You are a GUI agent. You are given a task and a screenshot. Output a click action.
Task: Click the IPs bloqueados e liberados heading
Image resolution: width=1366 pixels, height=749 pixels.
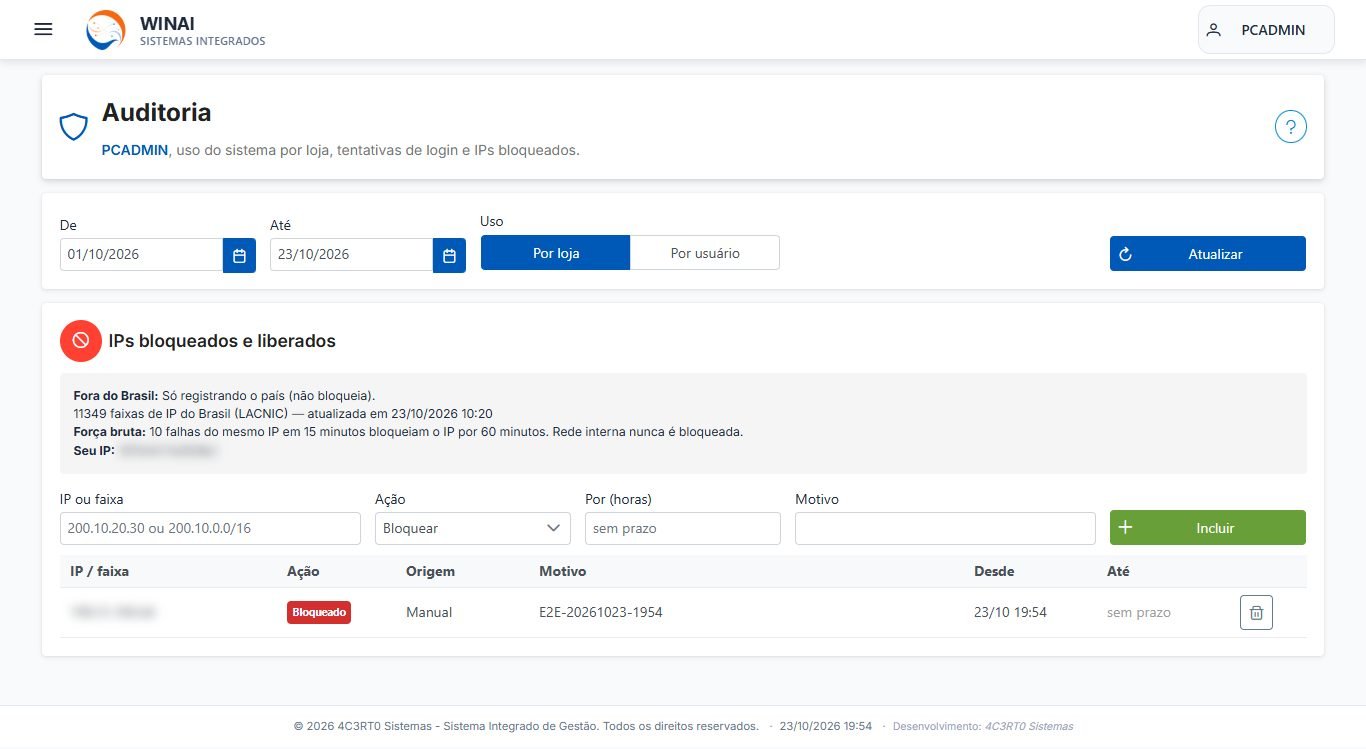(222, 341)
